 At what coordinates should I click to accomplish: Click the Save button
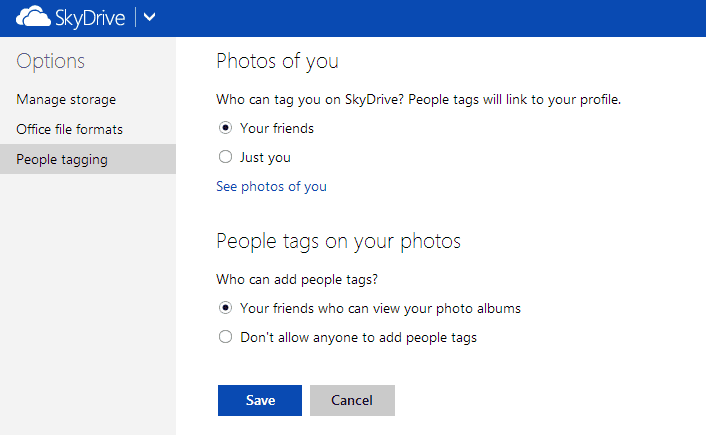(260, 400)
